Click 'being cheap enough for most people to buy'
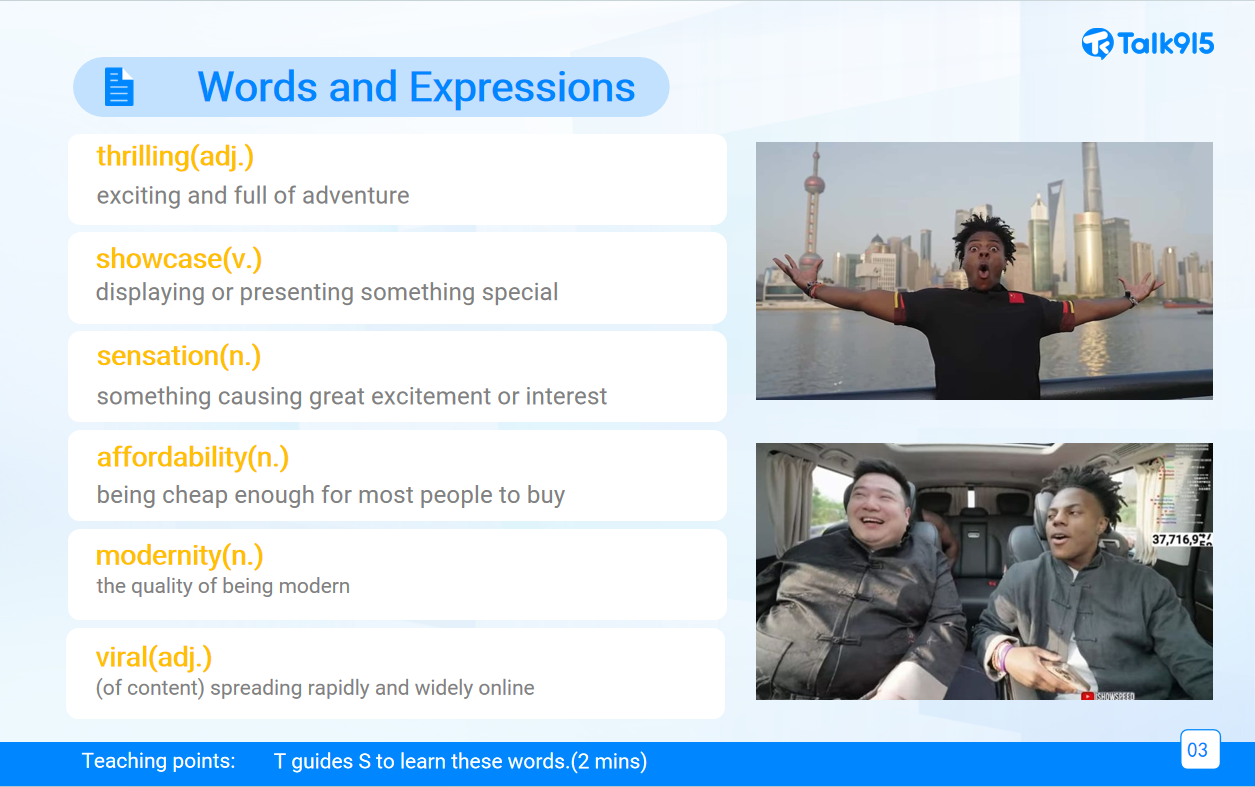The image size is (1255, 787). tap(331, 495)
